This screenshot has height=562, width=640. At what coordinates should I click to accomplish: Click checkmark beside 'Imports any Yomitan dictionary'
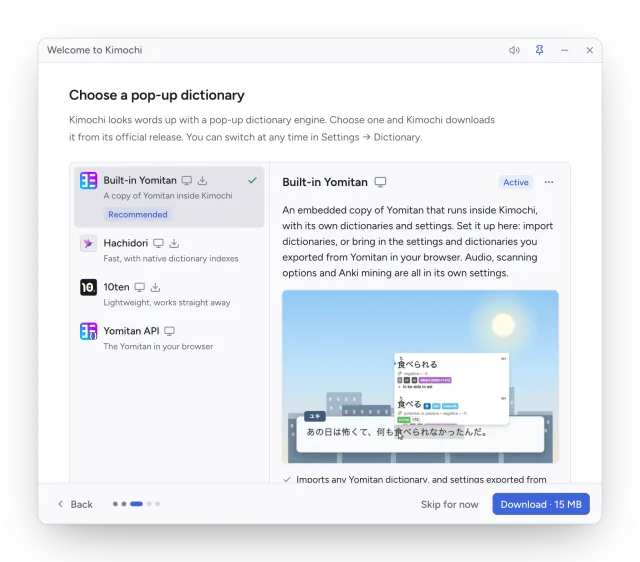pos(287,480)
